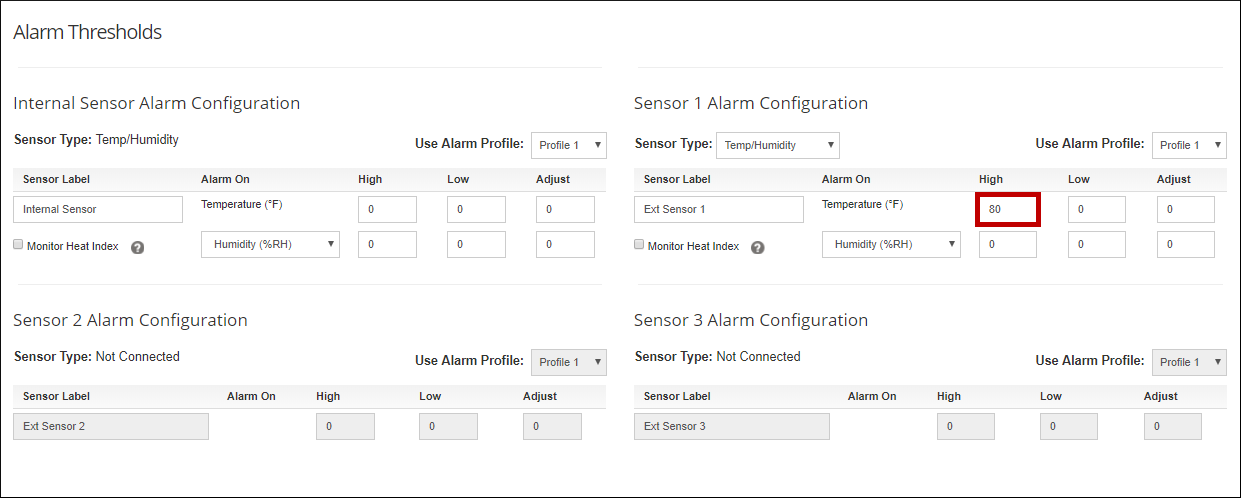Click help icon beside Internal Sensor Heat Index
Viewport: 1241px width, 498px height.
pos(138,247)
